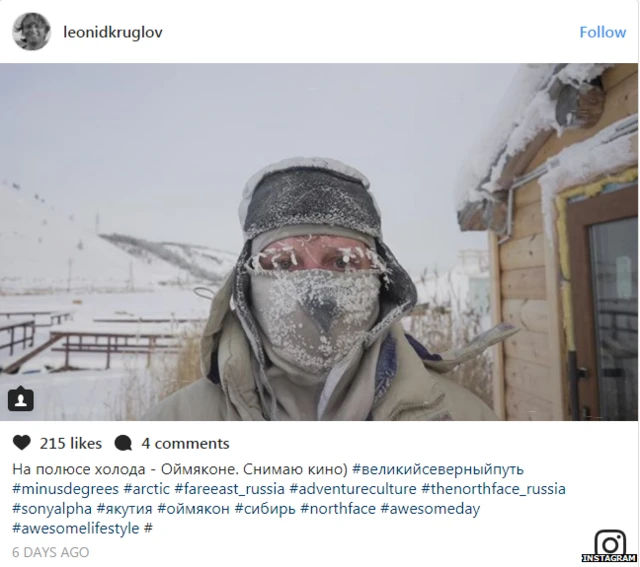
Task: Open the 4 comments link
Action: coord(185,443)
